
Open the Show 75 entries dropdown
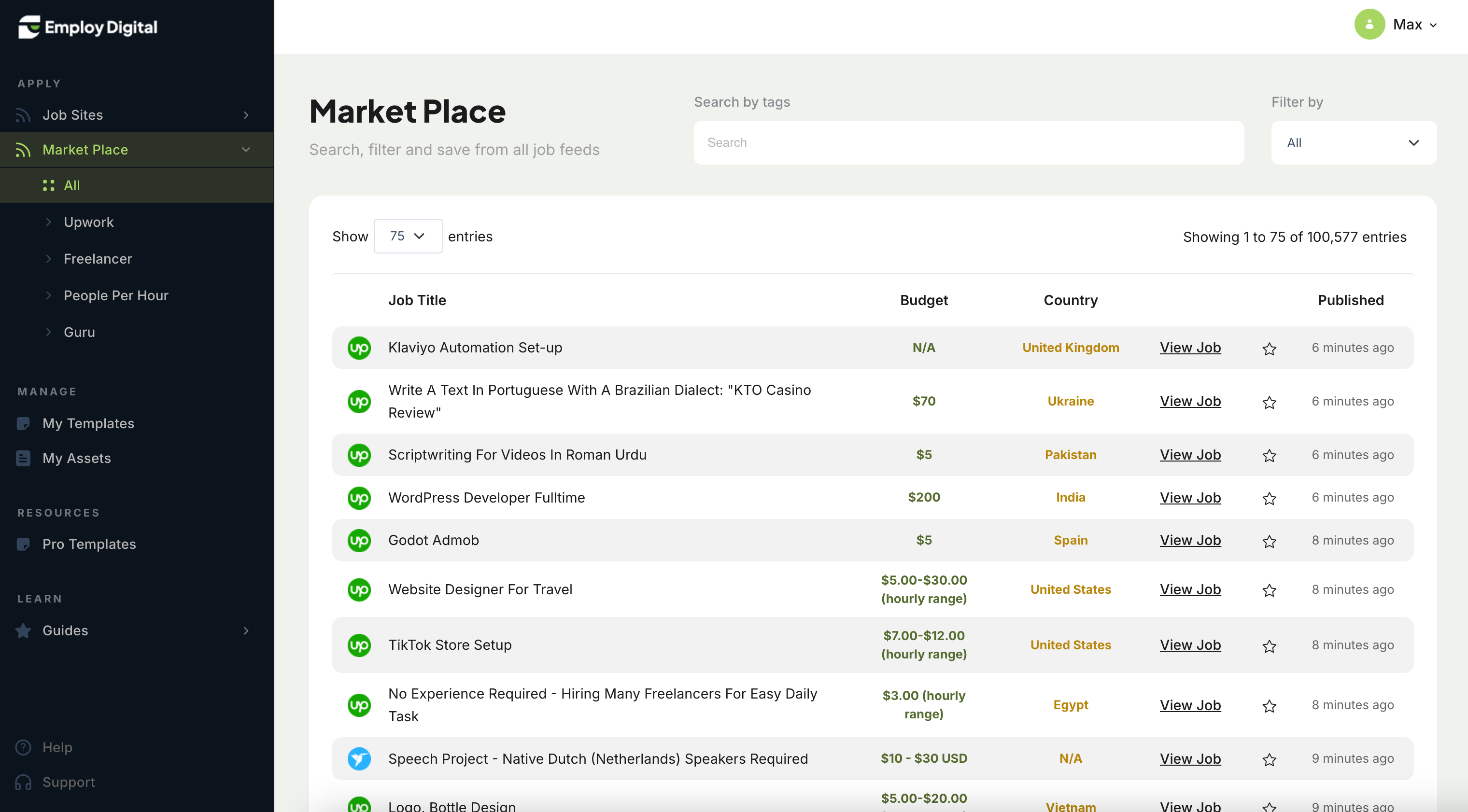[408, 236]
